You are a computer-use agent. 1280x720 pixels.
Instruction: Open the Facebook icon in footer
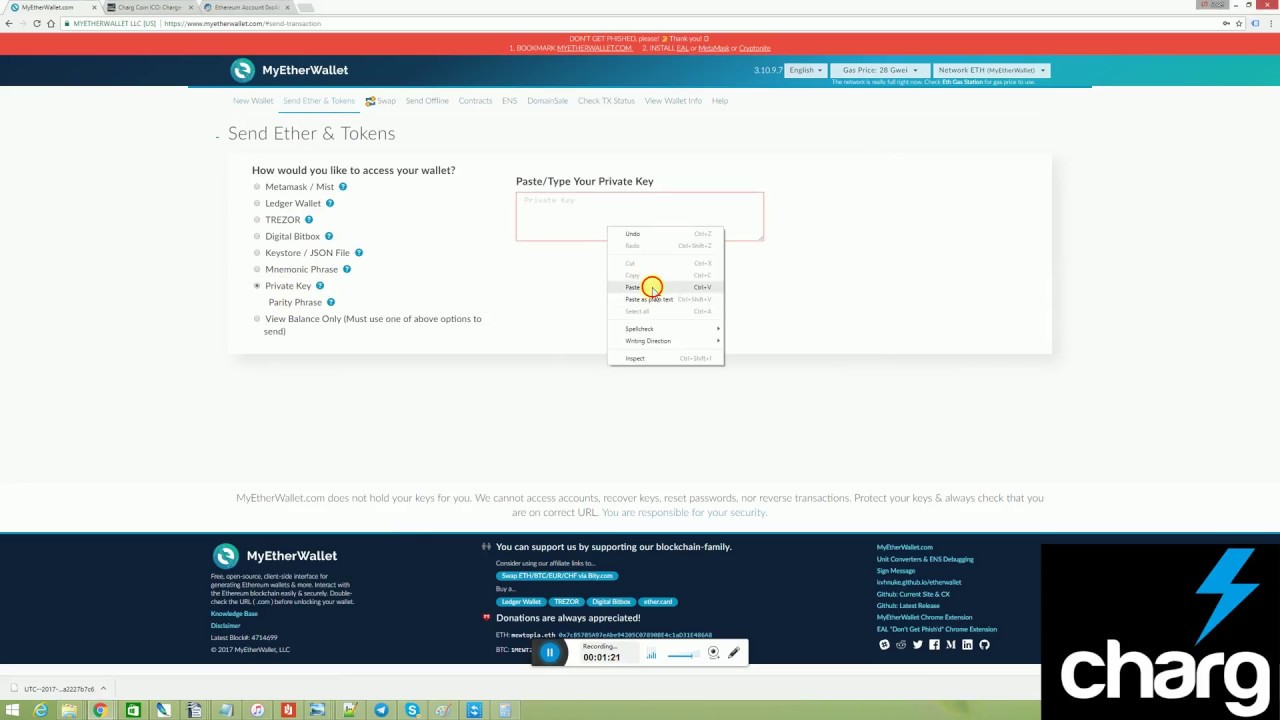pos(934,645)
